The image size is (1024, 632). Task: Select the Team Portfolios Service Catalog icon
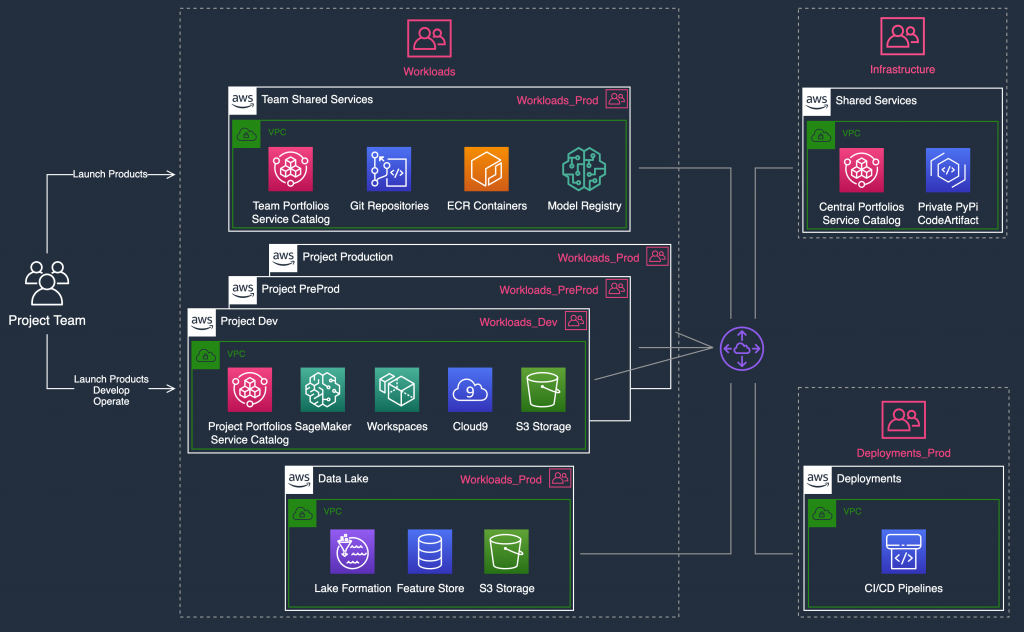[290, 168]
